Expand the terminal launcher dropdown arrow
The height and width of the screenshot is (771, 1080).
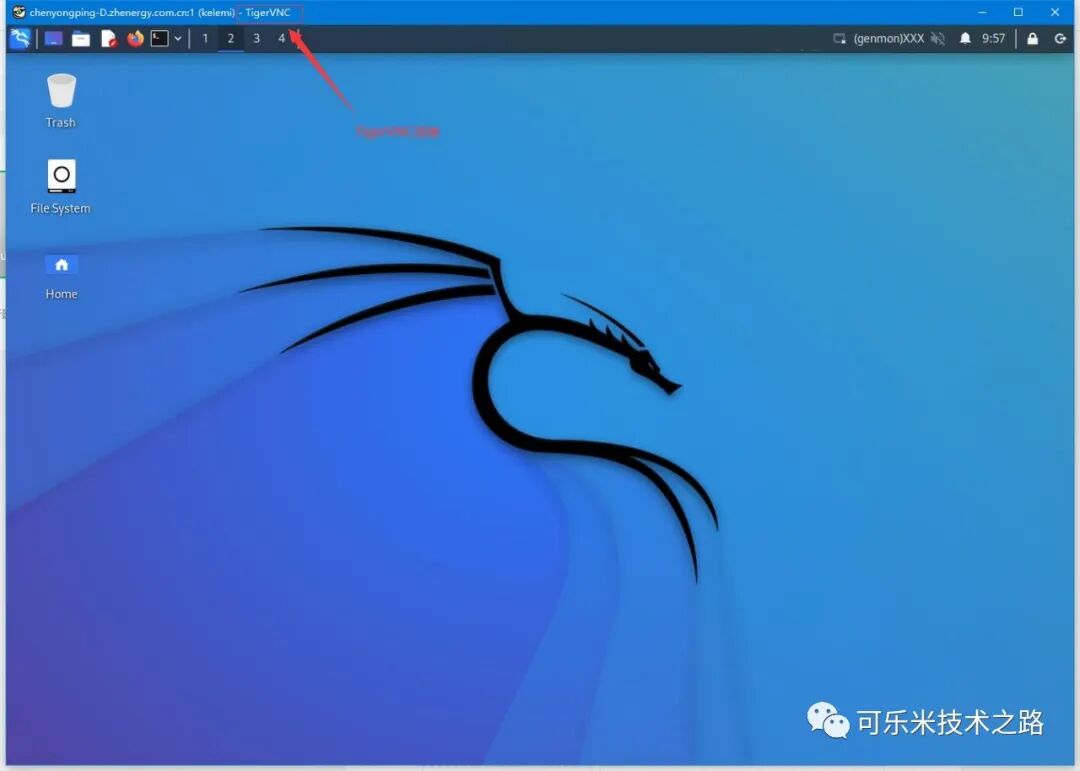point(178,39)
